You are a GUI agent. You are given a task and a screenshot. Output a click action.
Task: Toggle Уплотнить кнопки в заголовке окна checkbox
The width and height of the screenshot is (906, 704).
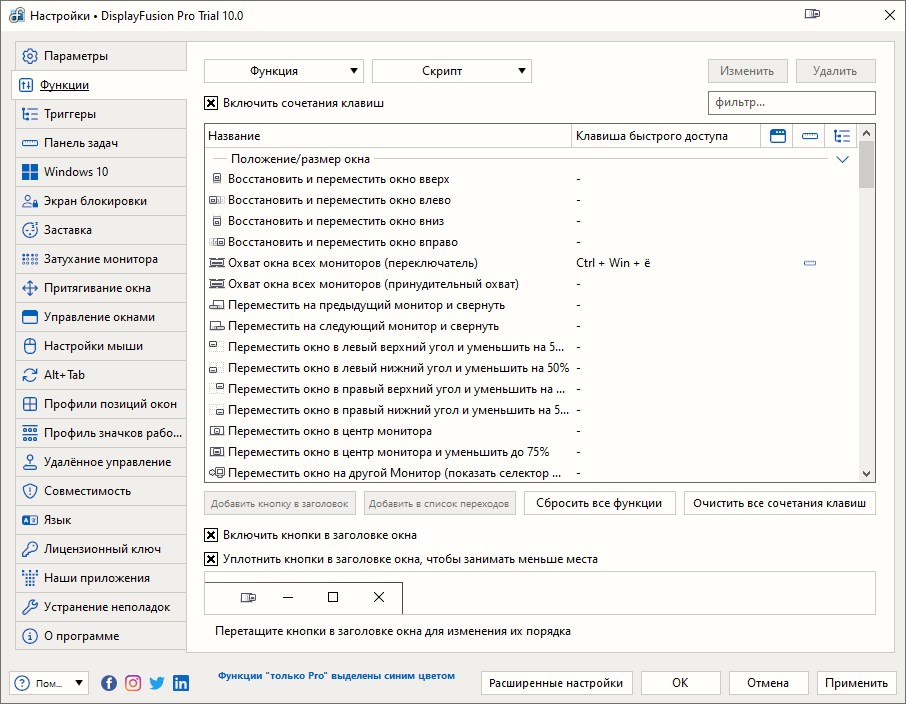(211, 559)
